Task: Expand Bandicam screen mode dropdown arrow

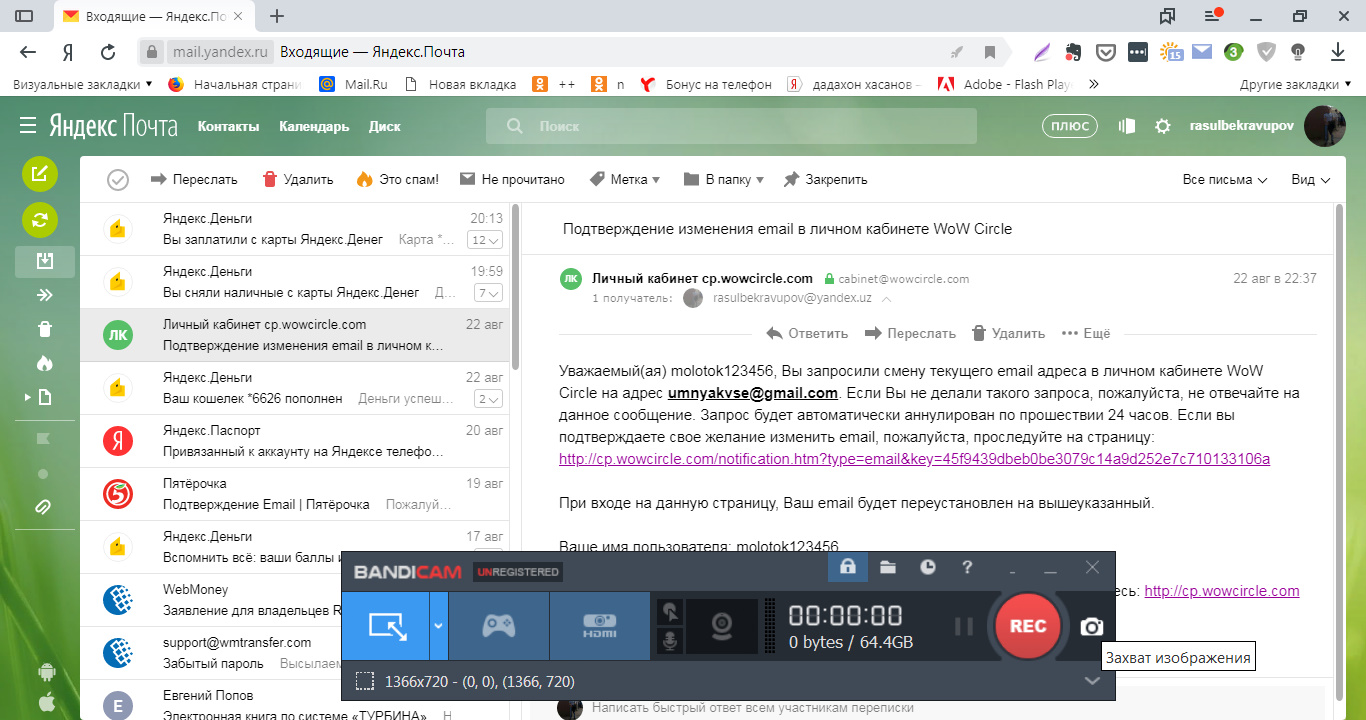Action: click(x=438, y=626)
